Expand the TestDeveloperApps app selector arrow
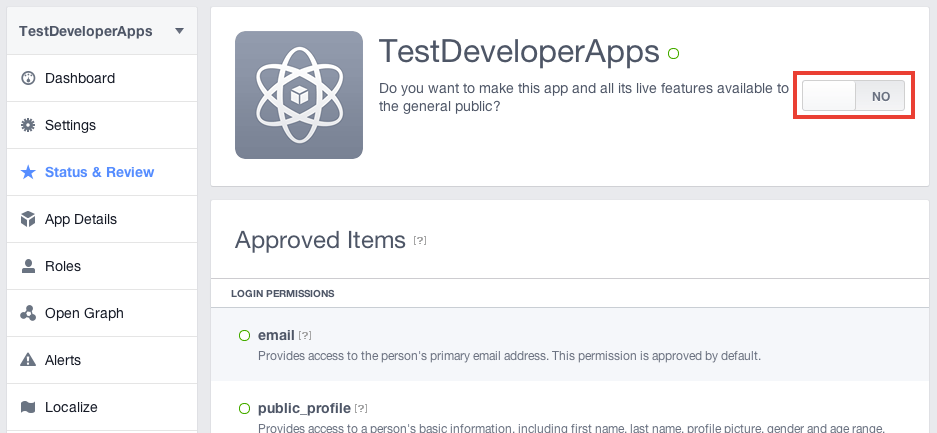The height and width of the screenshot is (433, 937). pyautogui.click(x=179, y=31)
